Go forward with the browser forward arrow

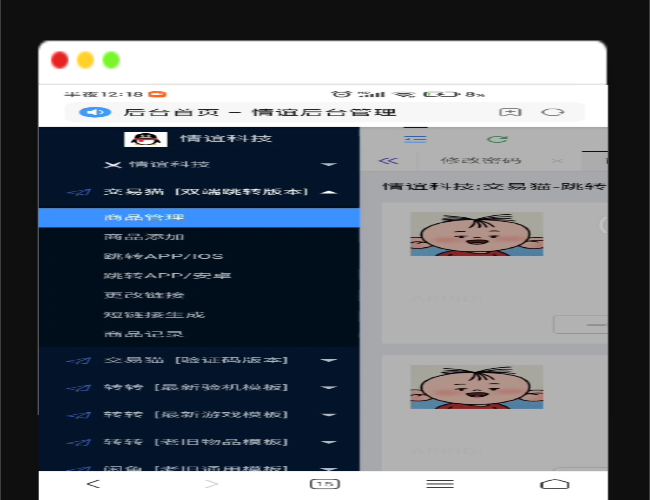pyautogui.click(x=211, y=484)
